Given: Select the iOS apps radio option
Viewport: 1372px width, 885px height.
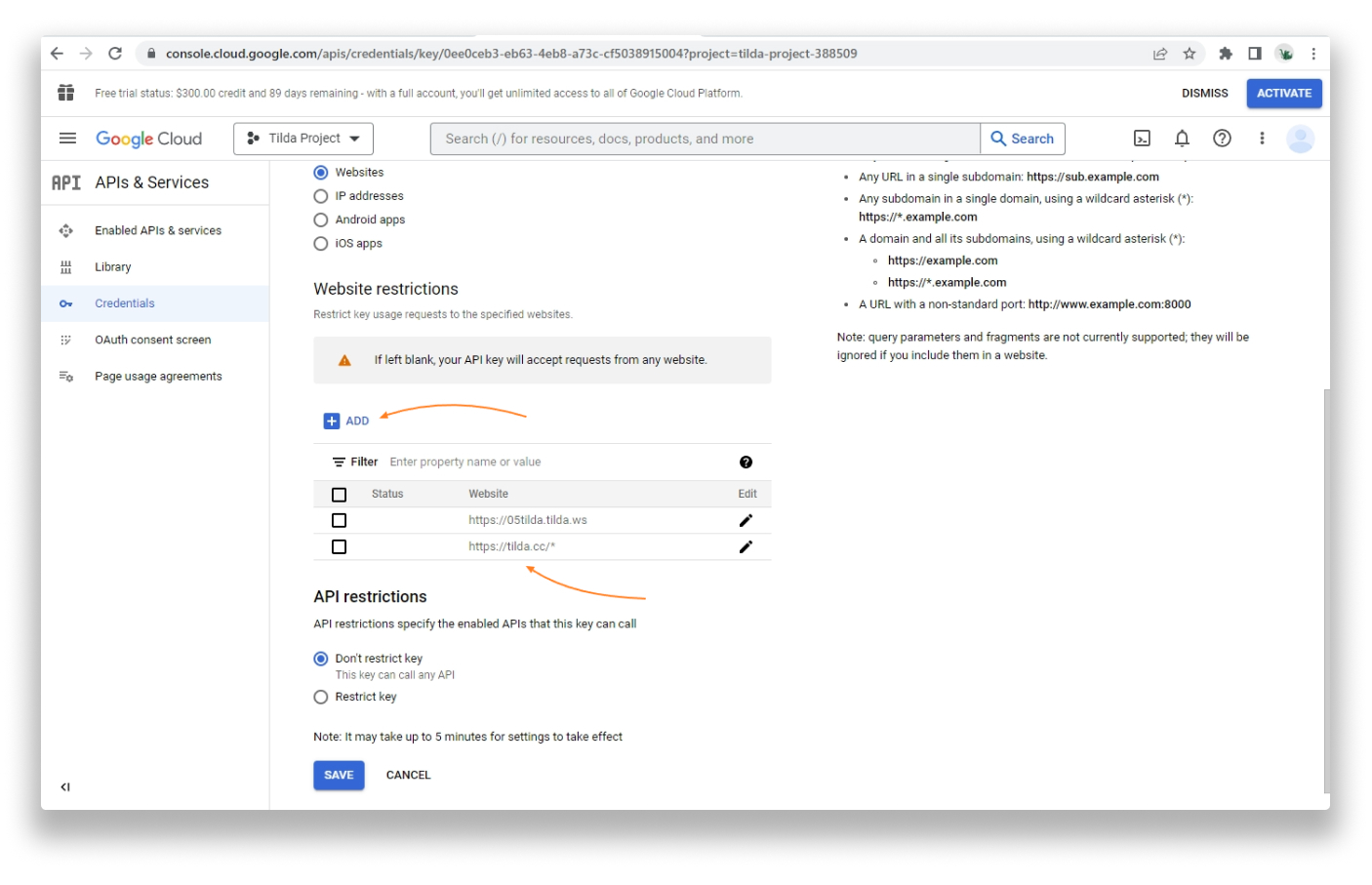Looking at the screenshot, I should [x=321, y=244].
